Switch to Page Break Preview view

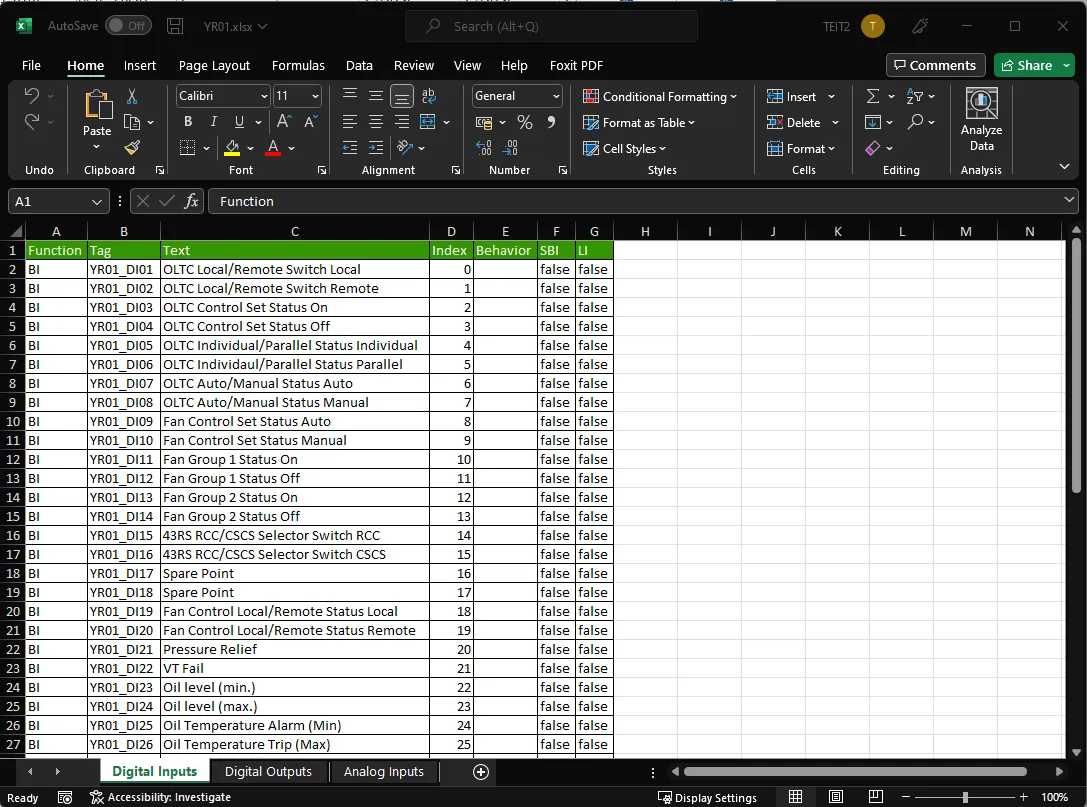point(876,797)
